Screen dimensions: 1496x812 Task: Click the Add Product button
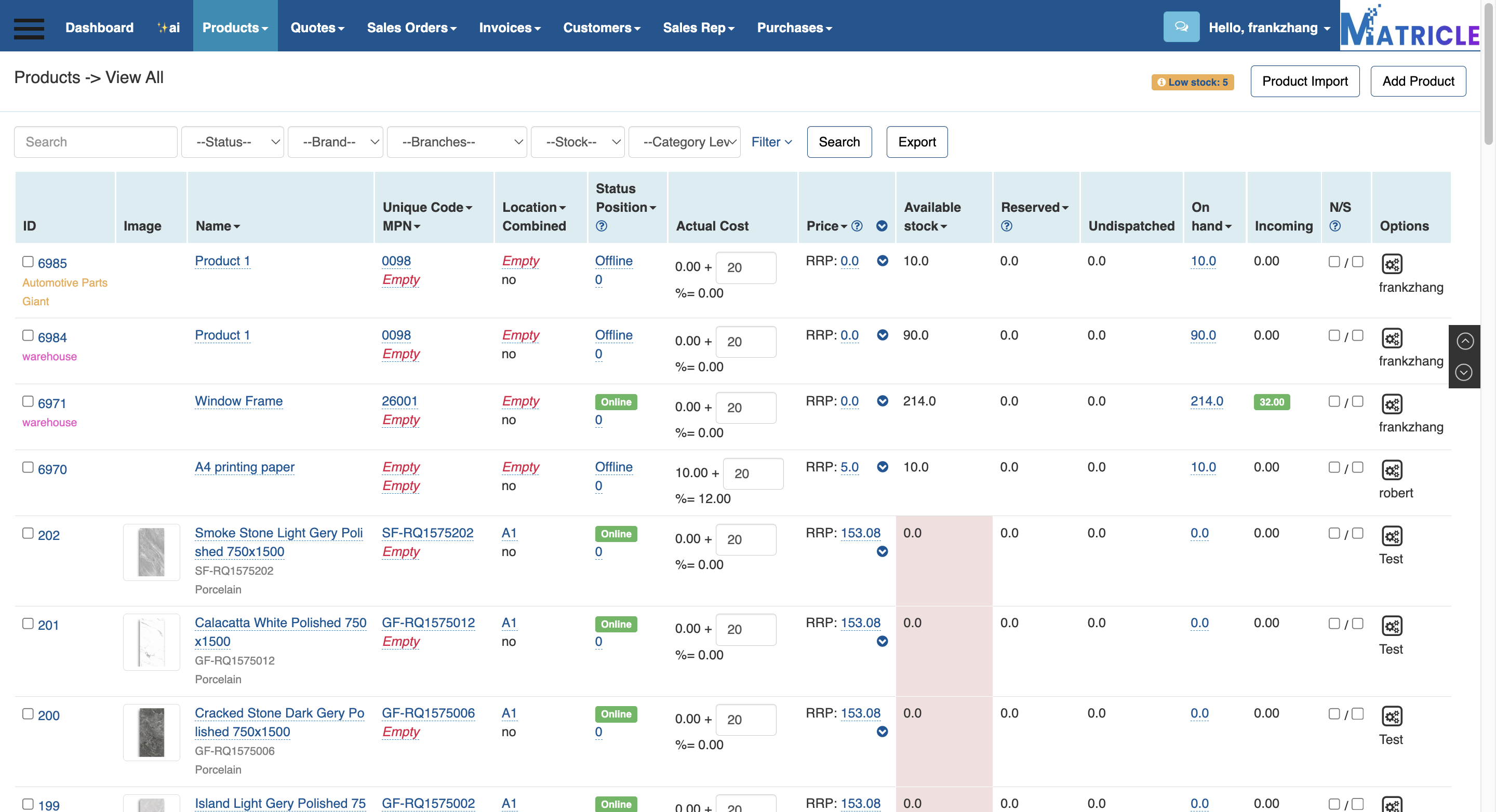[1418, 80]
